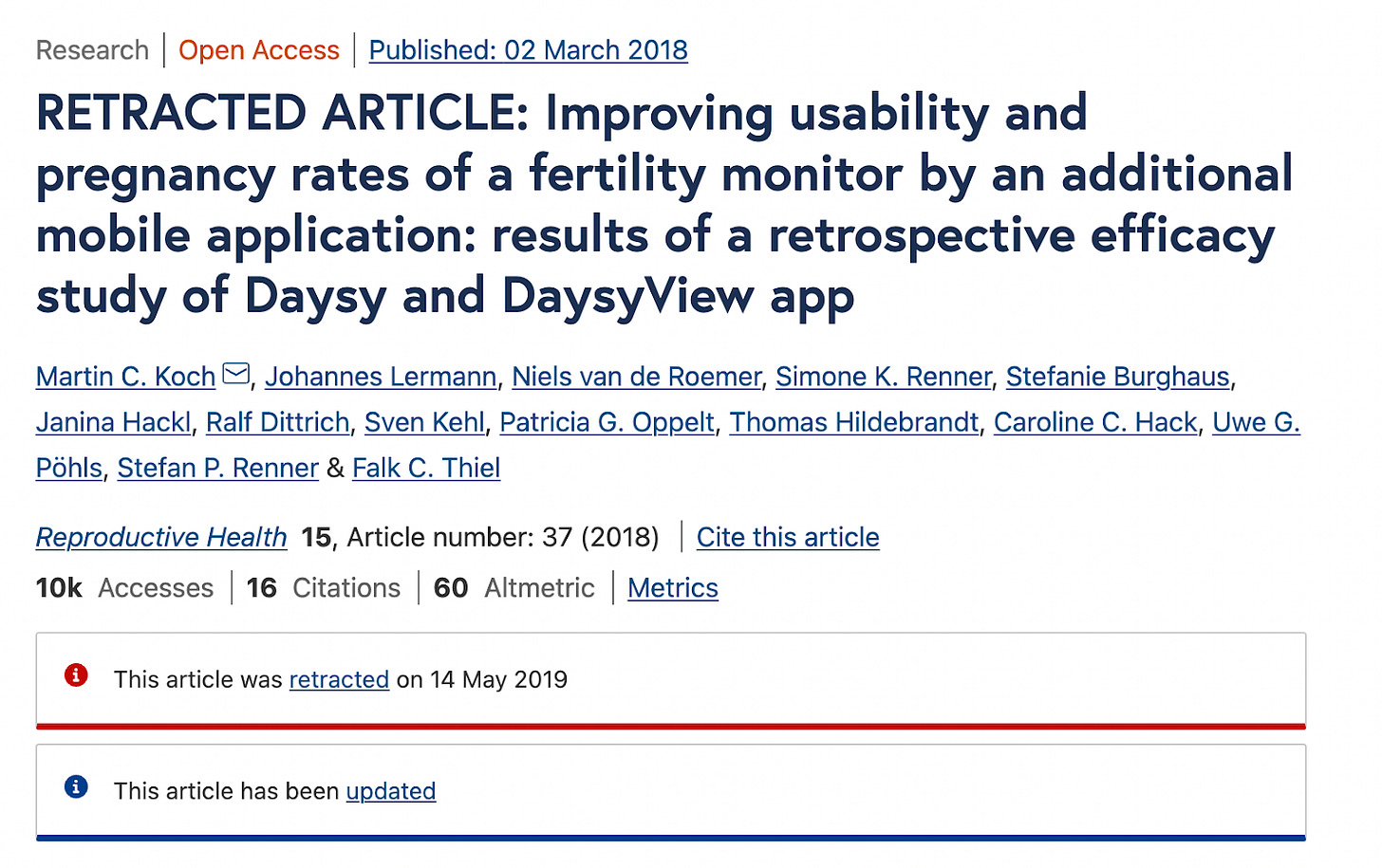1382x868 pixels.
Task: Click the 60 Altmetric score
Action: coord(514,588)
